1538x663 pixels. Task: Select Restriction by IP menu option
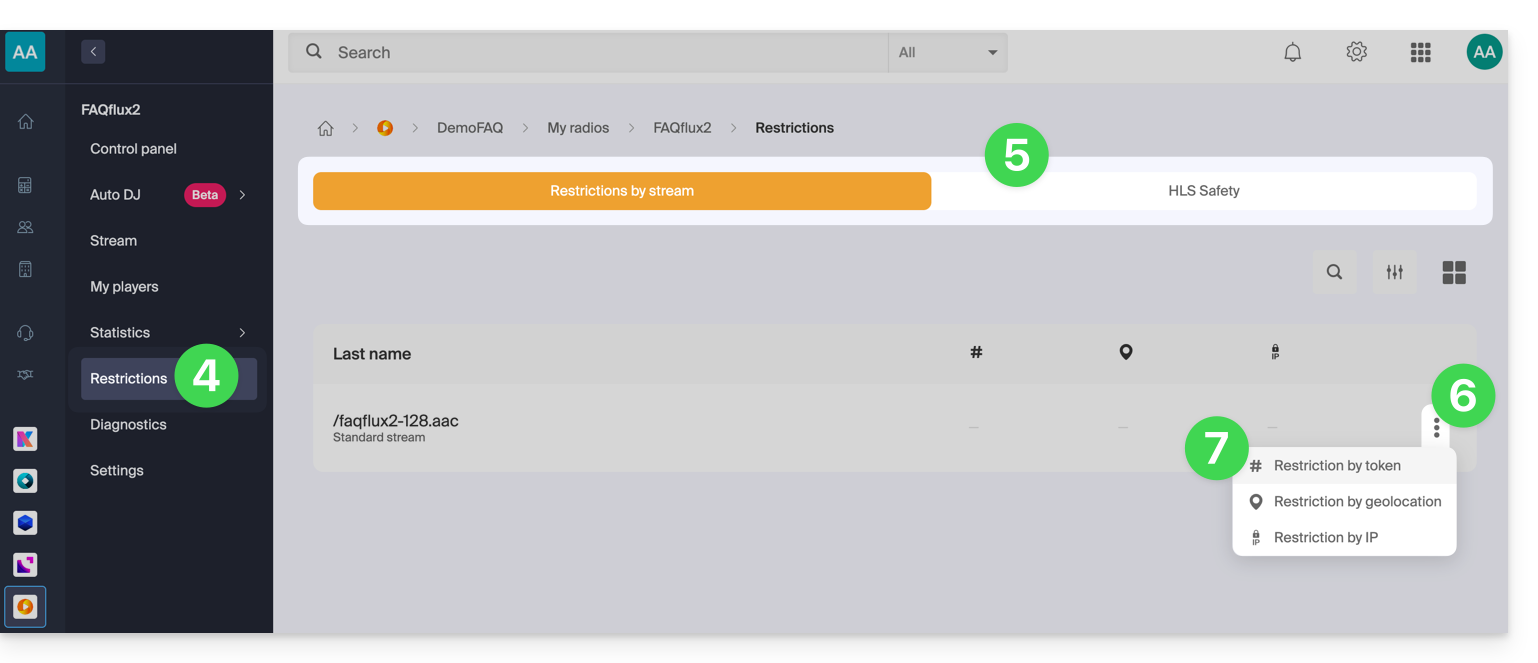coord(1325,538)
